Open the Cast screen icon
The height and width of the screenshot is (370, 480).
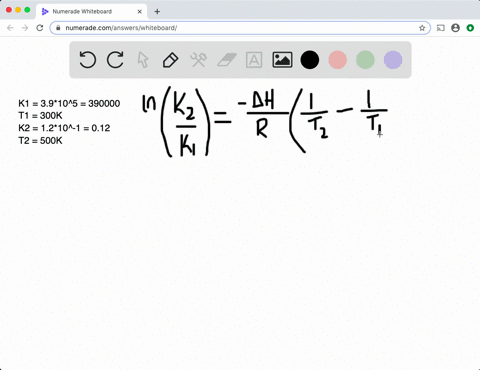pyautogui.click(x=441, y=28)
